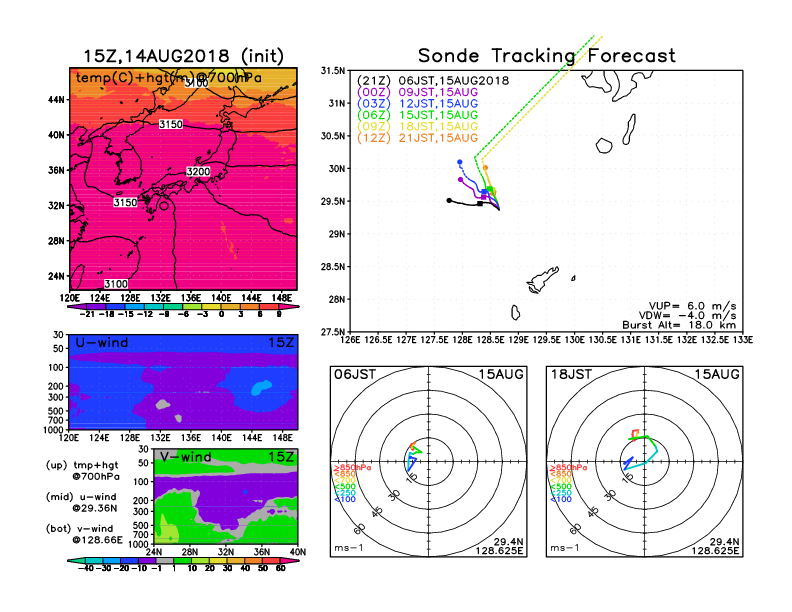Click the '(03Z) 12JST,15AUG' legend entry
The width and height of the screenshot is (792, 612).
point(417,104)
